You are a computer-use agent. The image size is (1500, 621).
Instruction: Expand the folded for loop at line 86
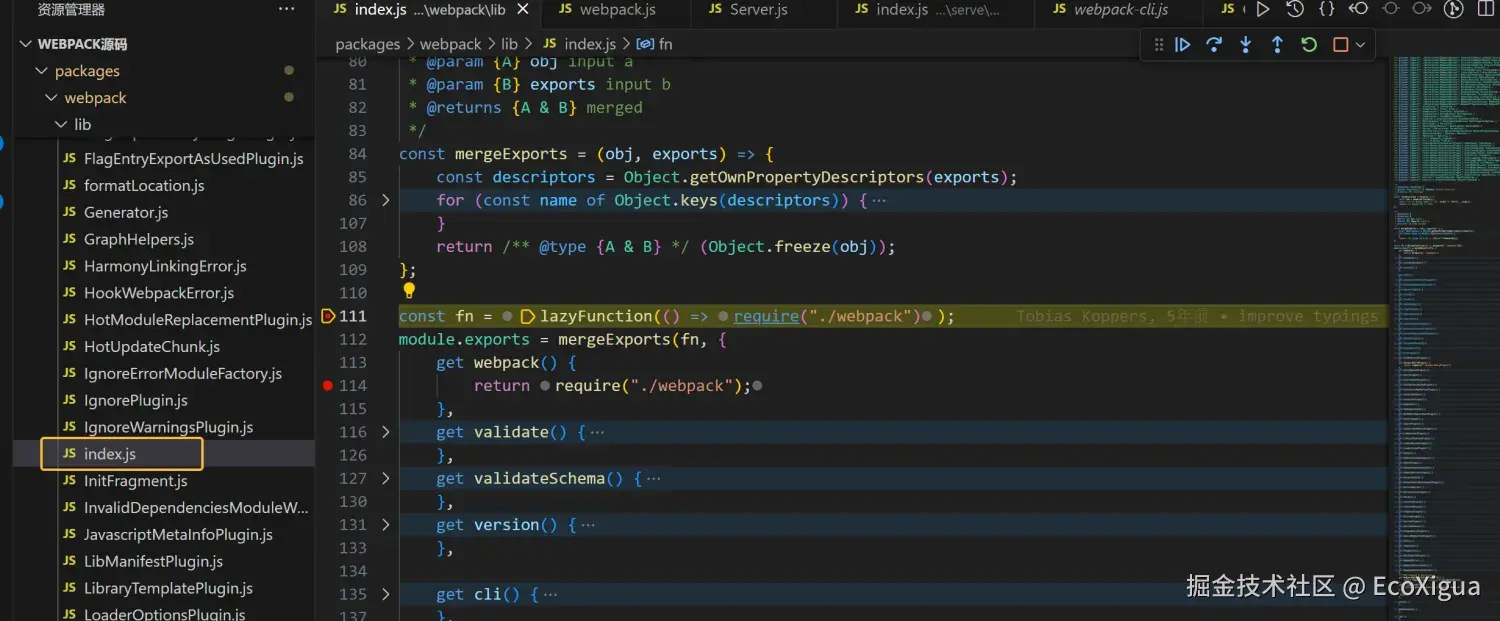(x=386, y=200)
